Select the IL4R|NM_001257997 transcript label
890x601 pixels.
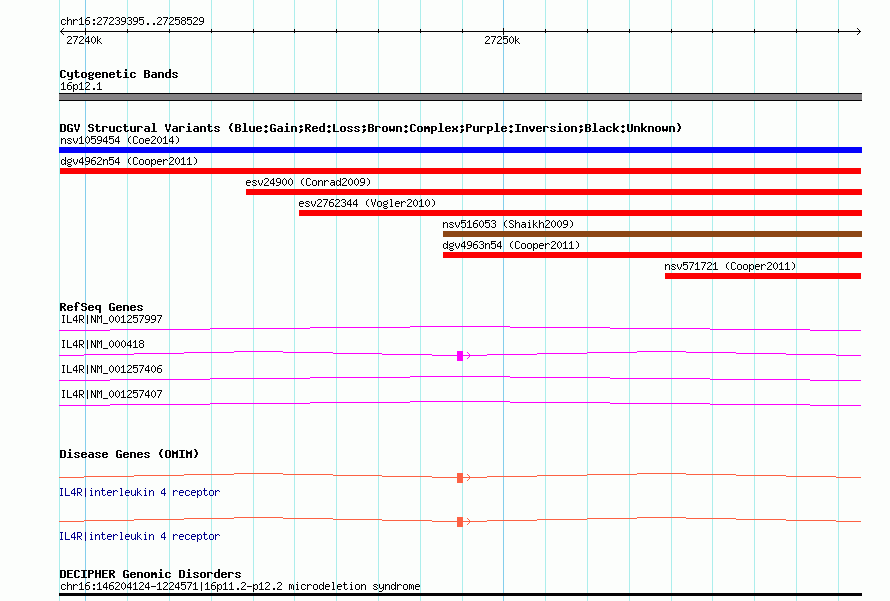tap(111, 319)
